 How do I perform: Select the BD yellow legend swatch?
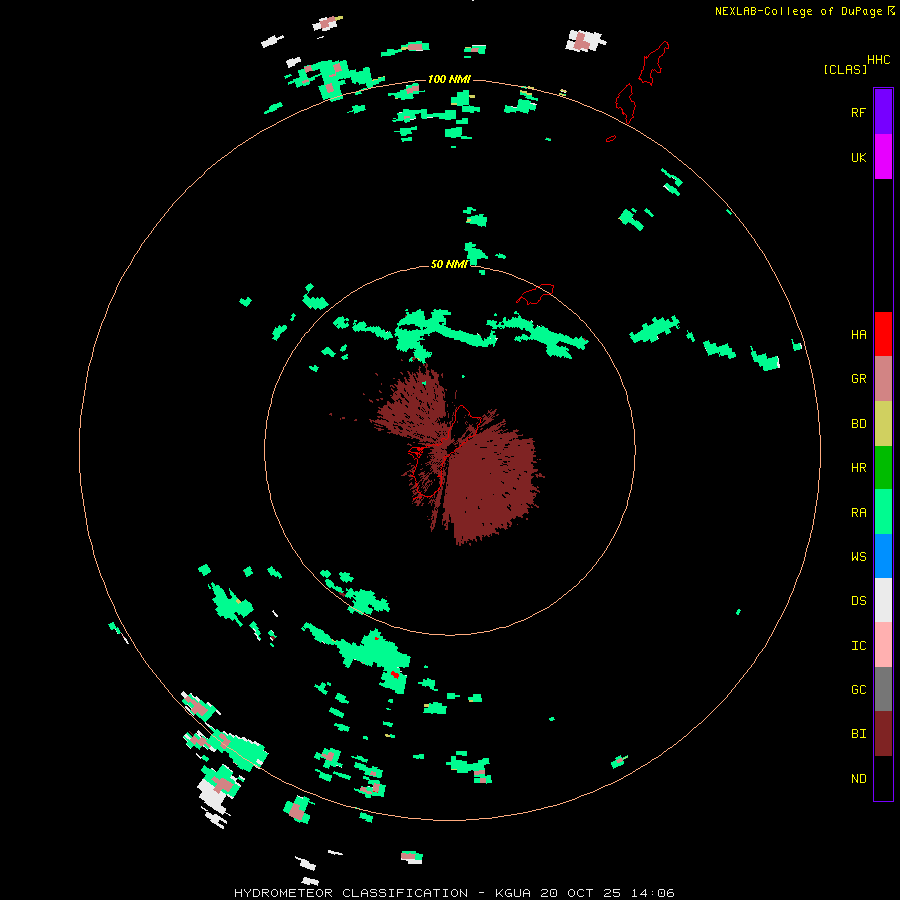[883, 424]
